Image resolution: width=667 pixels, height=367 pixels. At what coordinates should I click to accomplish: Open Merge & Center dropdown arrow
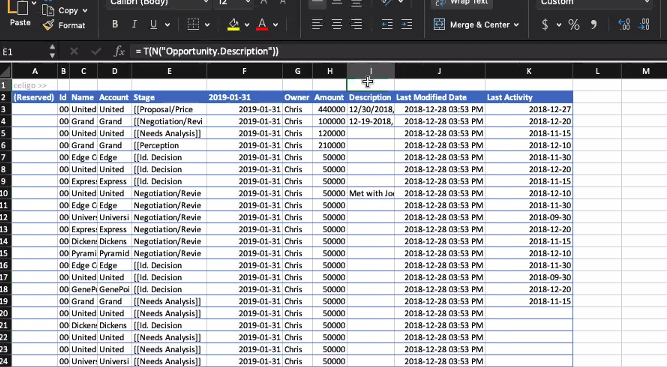516,25
